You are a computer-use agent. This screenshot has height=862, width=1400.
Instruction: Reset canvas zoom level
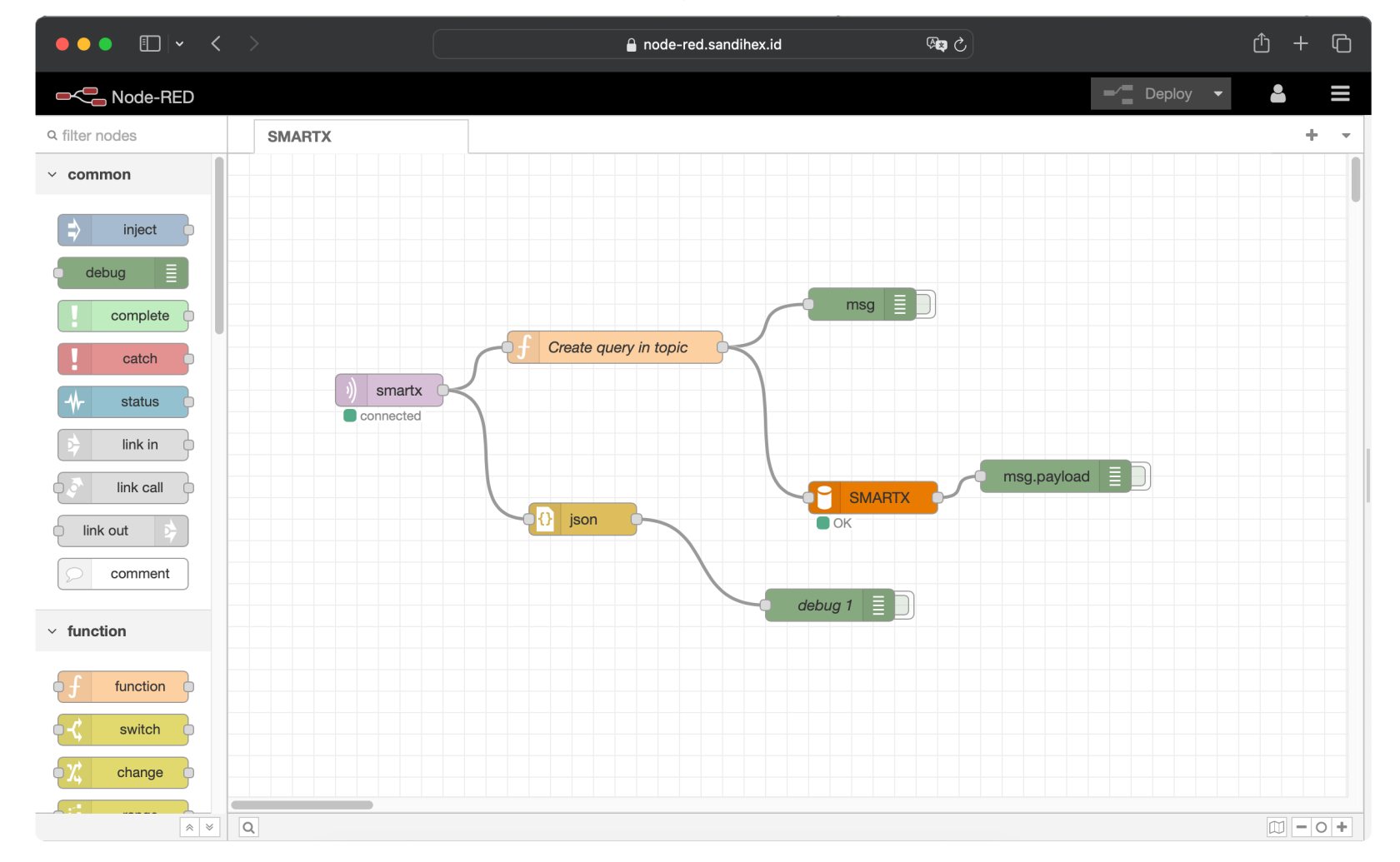coord(1321,827)
